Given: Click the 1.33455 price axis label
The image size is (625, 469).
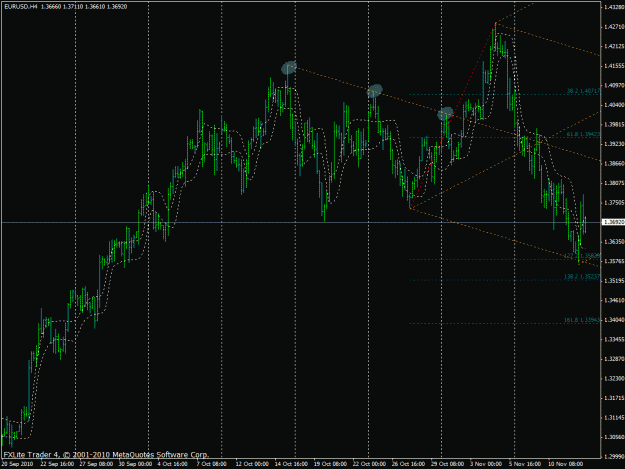Looking at the screenshot, I should (614, 339).
